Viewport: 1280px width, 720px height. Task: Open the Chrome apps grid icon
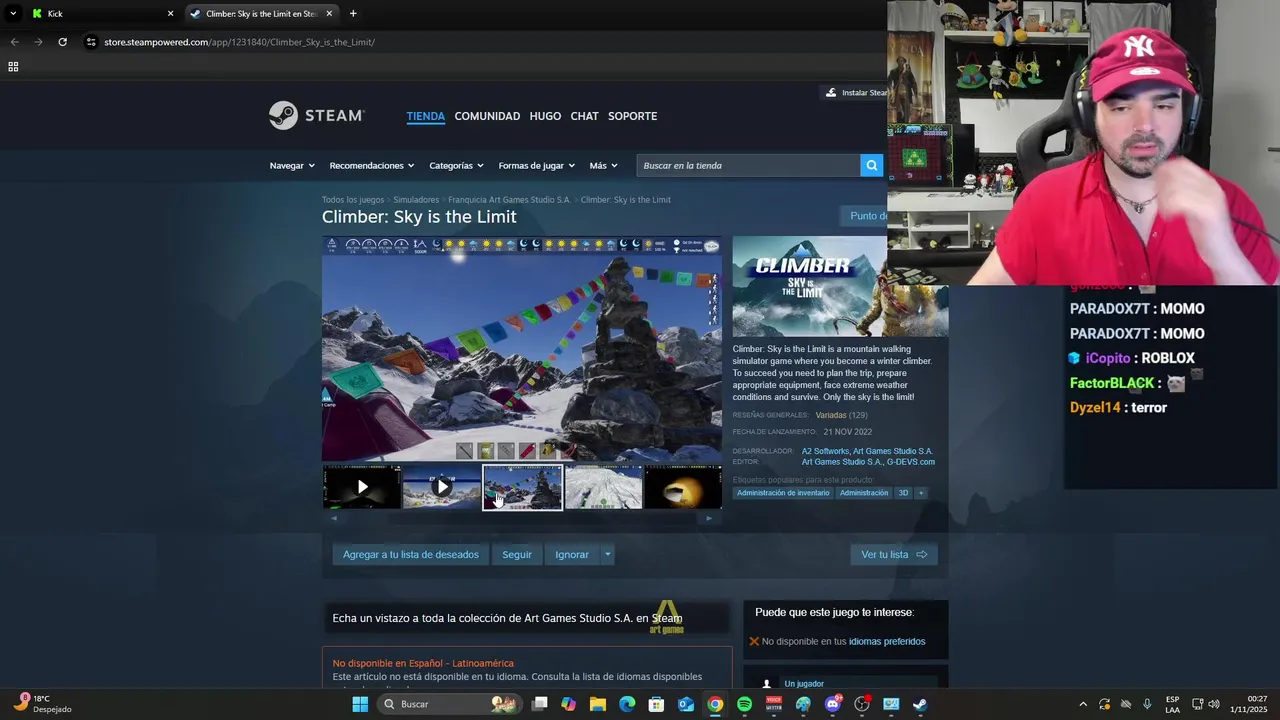pyautogui.click(x=13, y=67)
